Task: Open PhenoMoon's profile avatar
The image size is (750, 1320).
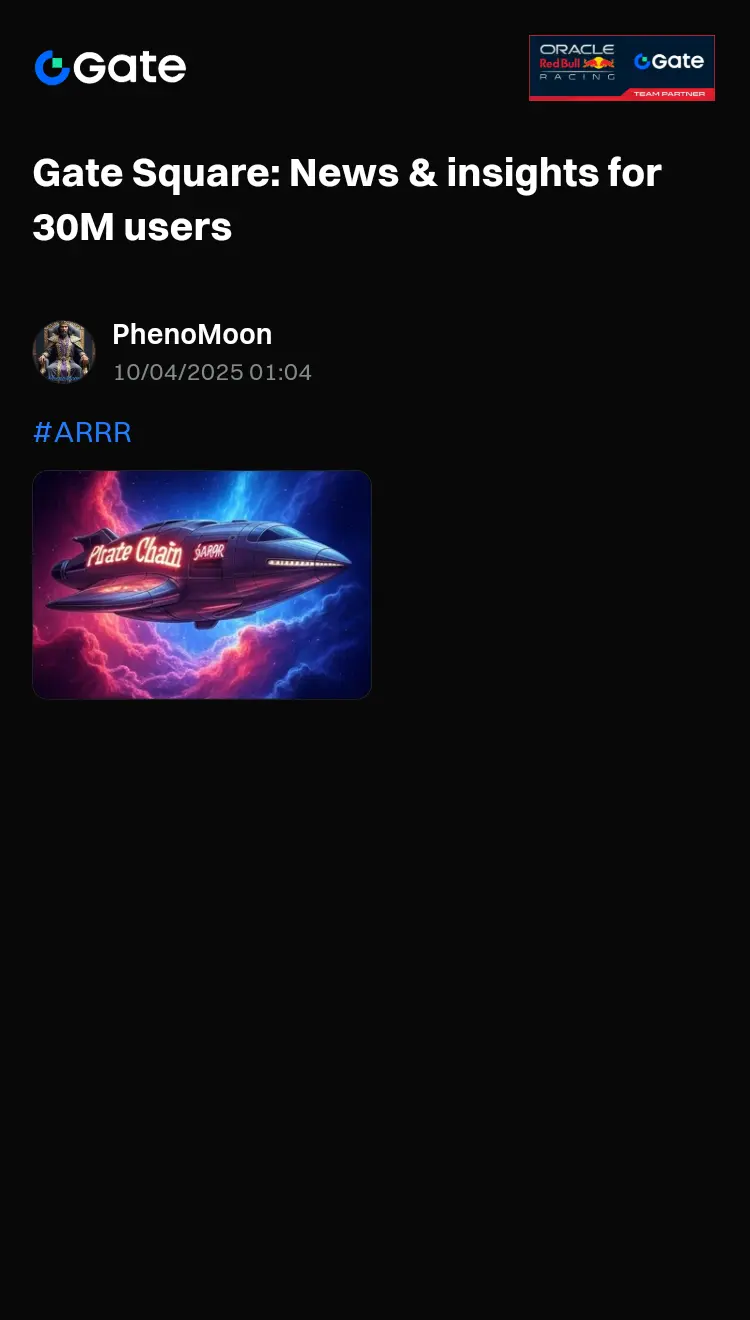Action: click(64, 352)
